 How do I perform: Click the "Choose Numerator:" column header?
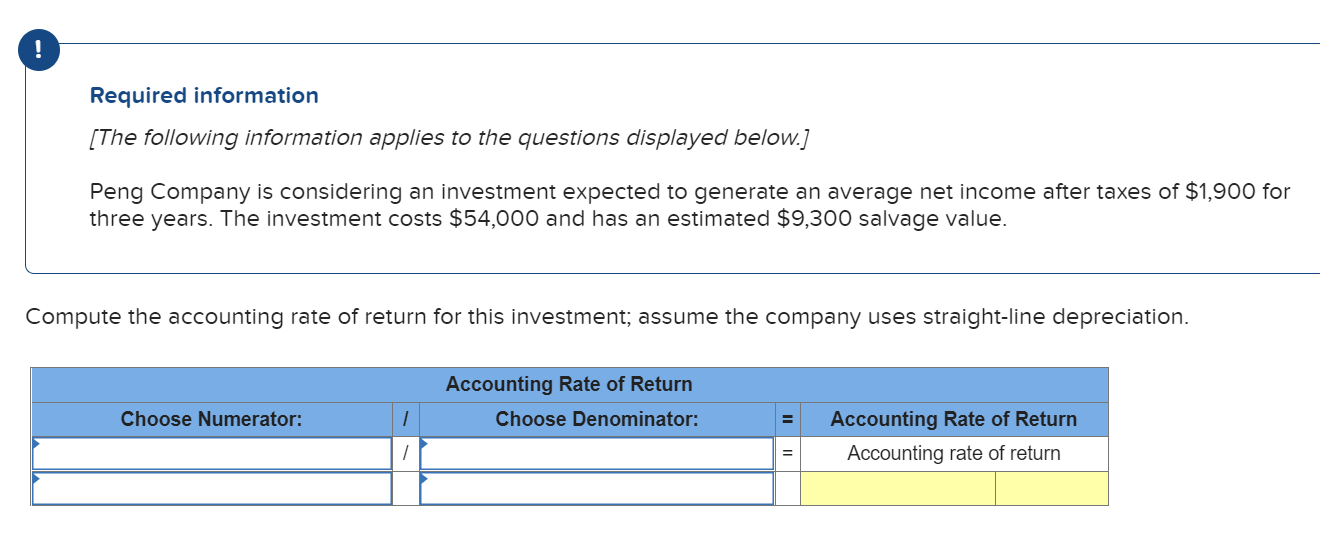tap(211, 419)
